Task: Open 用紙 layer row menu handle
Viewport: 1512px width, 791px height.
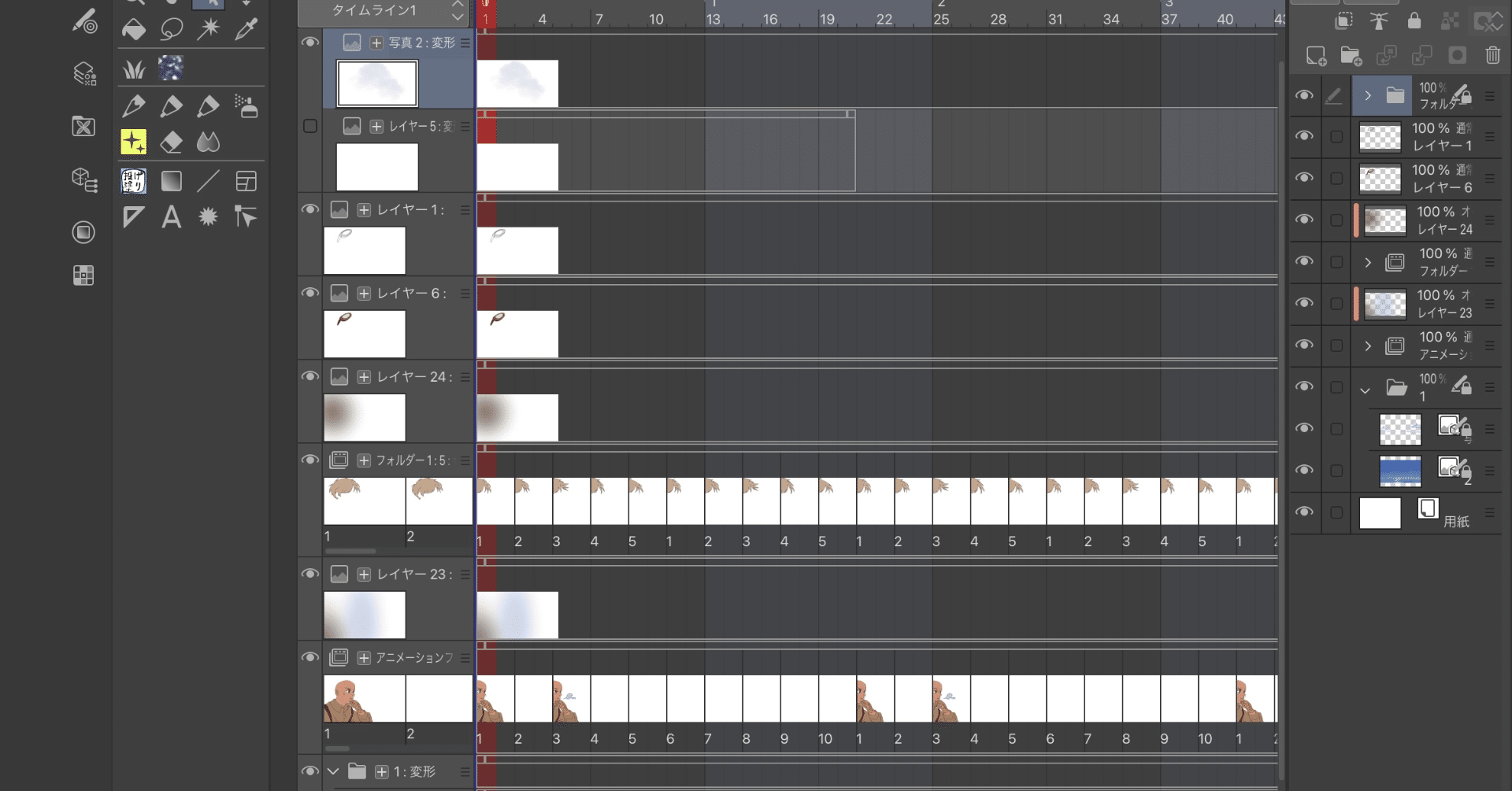Action: pos(1490,512)
